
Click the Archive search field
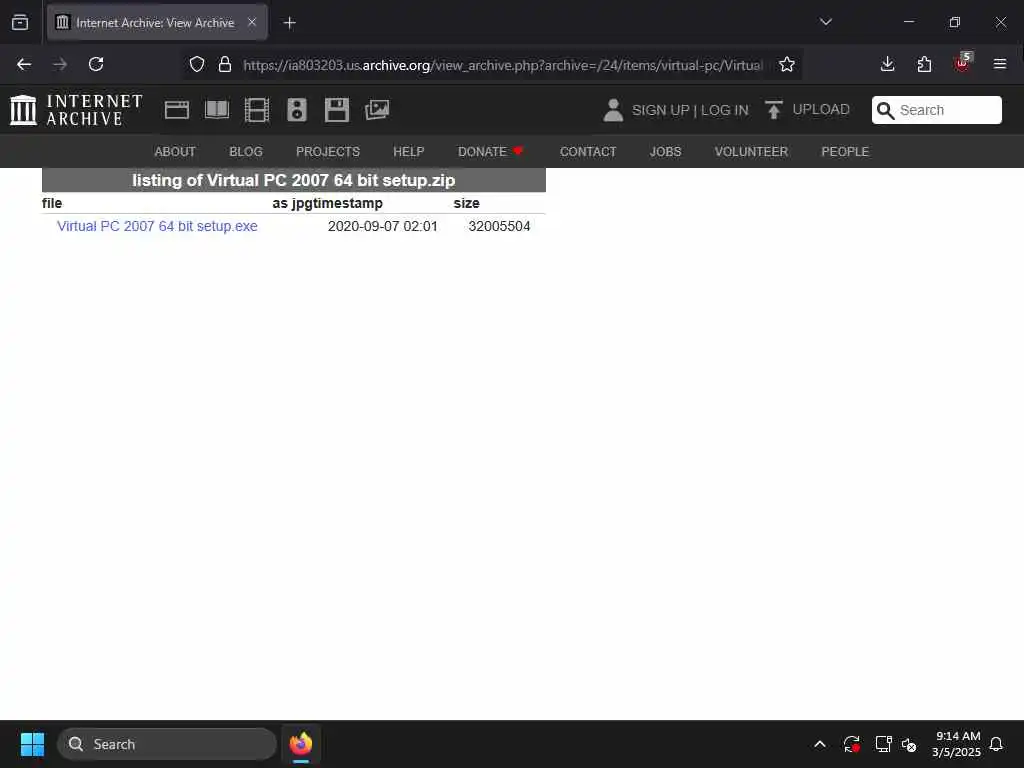[936, 110]
